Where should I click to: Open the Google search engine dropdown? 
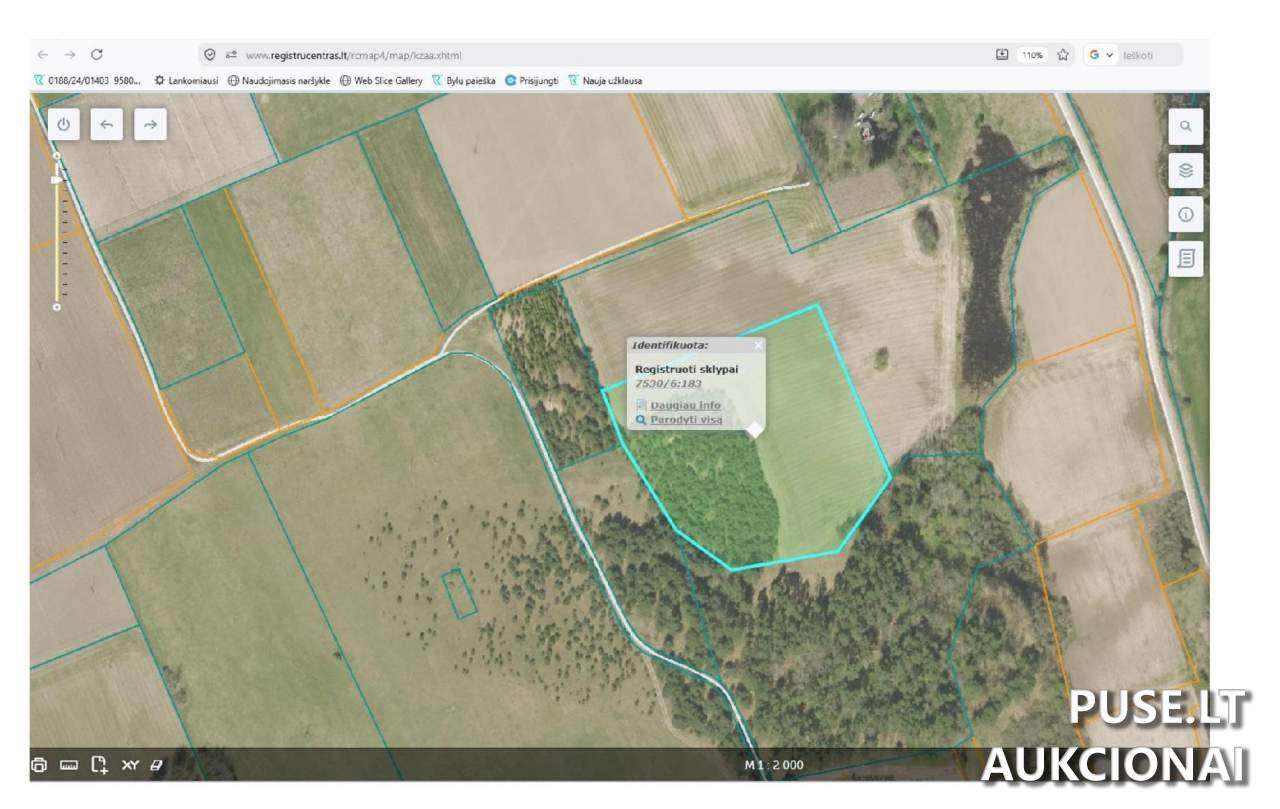coord(1101,55)
